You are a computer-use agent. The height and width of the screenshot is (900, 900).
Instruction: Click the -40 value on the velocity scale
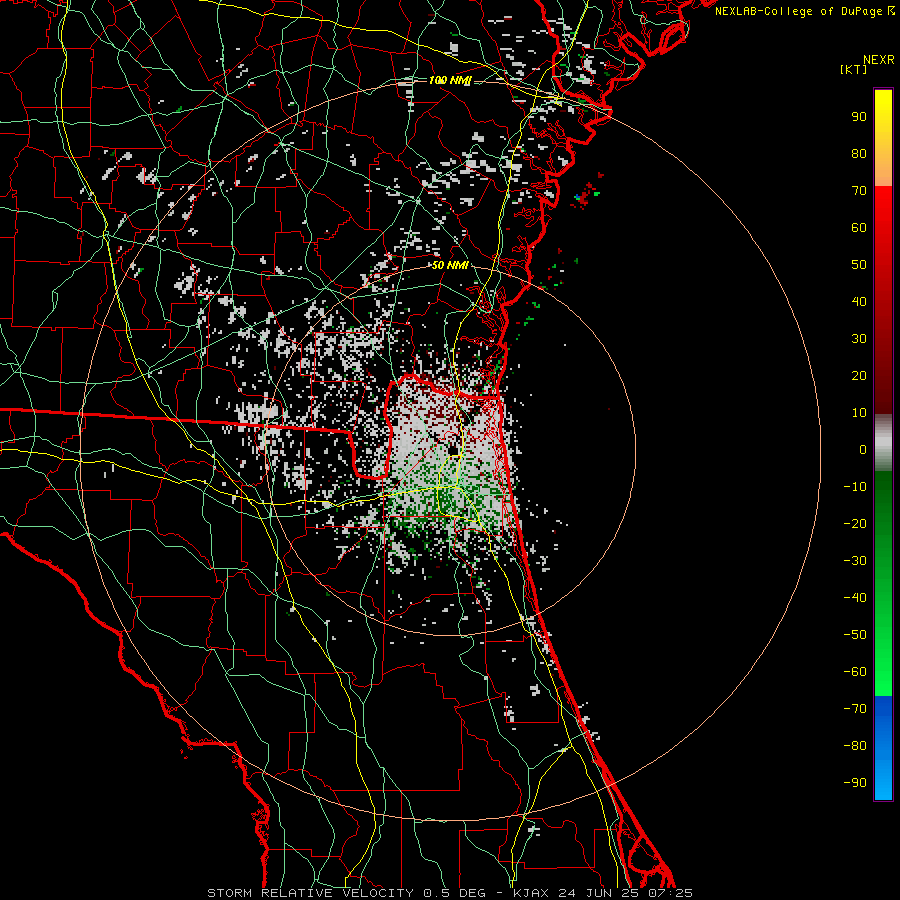pyautogui.click(x=855, y=598)
